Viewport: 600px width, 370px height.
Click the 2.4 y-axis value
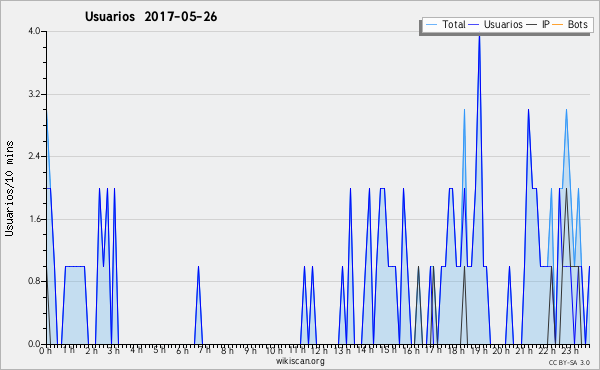coord(34,156)
